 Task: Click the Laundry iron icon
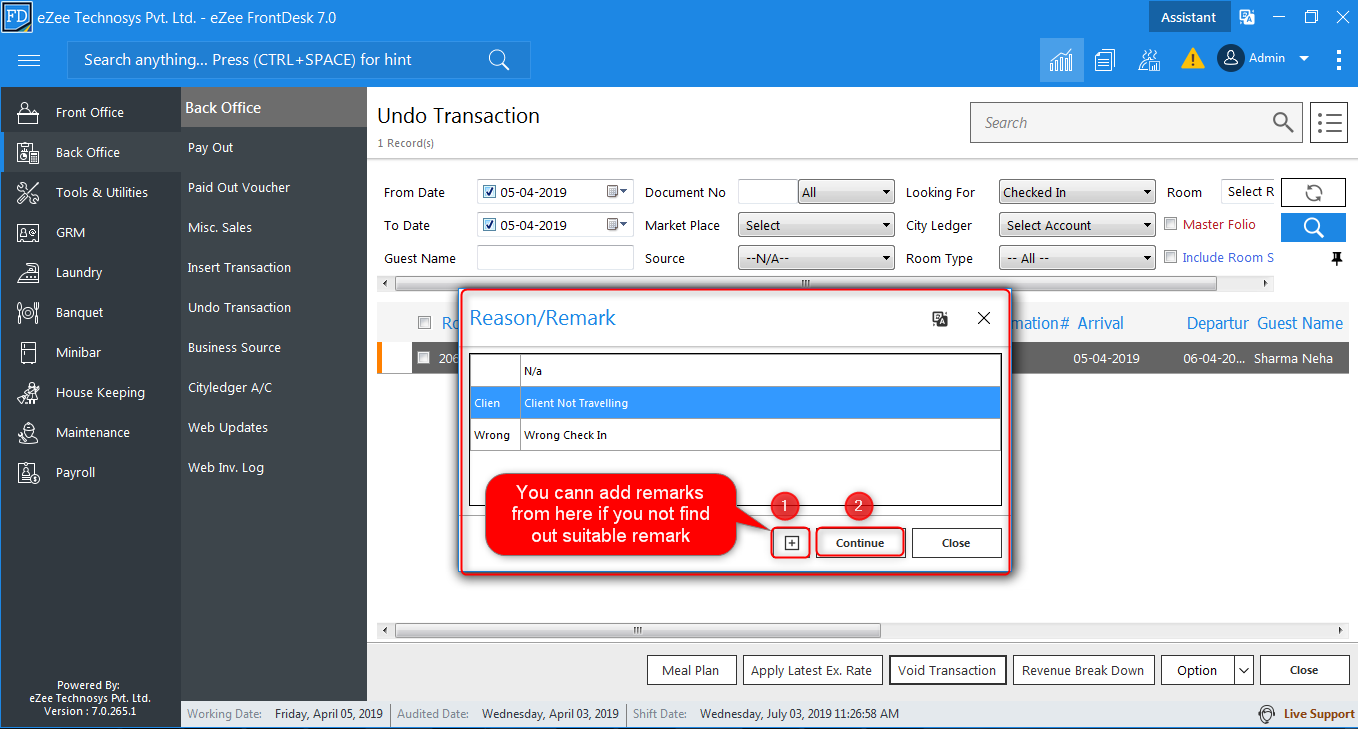point(28,272)
